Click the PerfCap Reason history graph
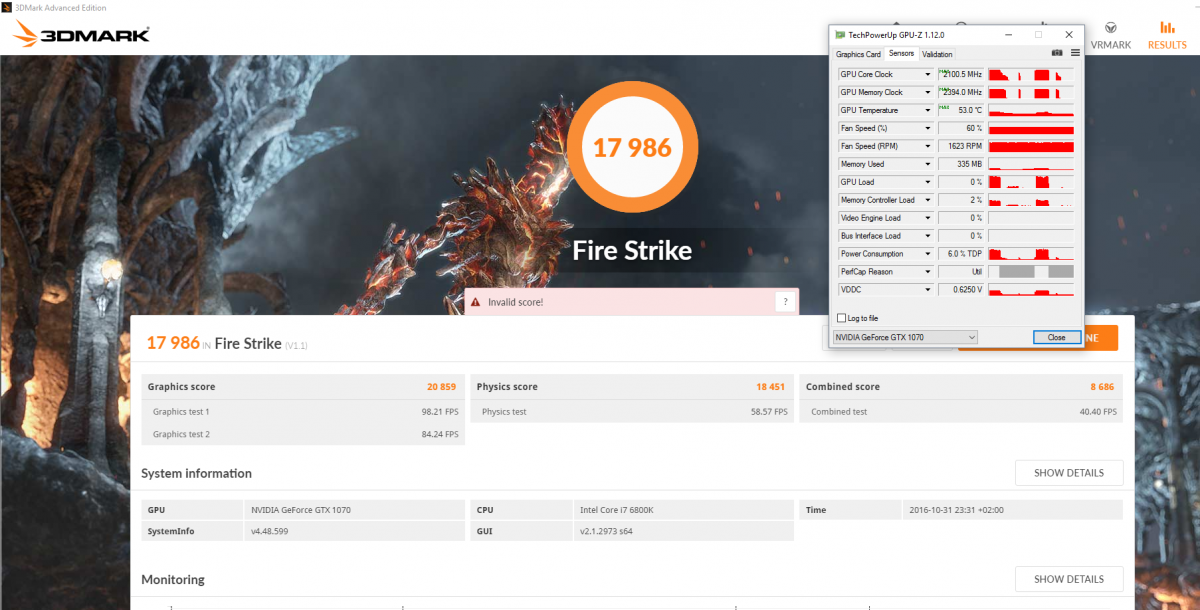The image size is (1200, 610). point(1031,272)
